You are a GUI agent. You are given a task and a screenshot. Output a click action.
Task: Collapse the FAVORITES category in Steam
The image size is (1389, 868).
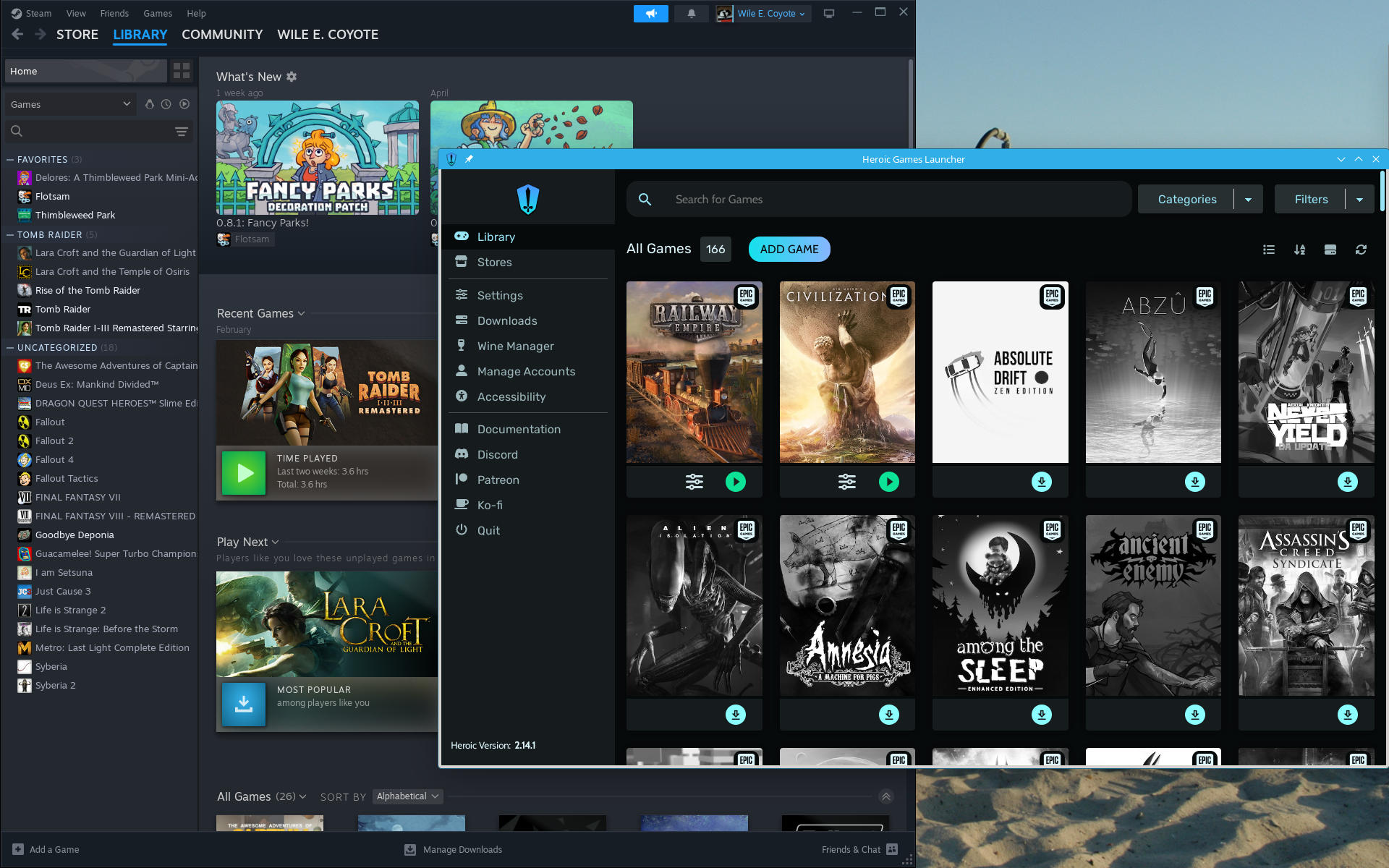click(x=10, y=160)
